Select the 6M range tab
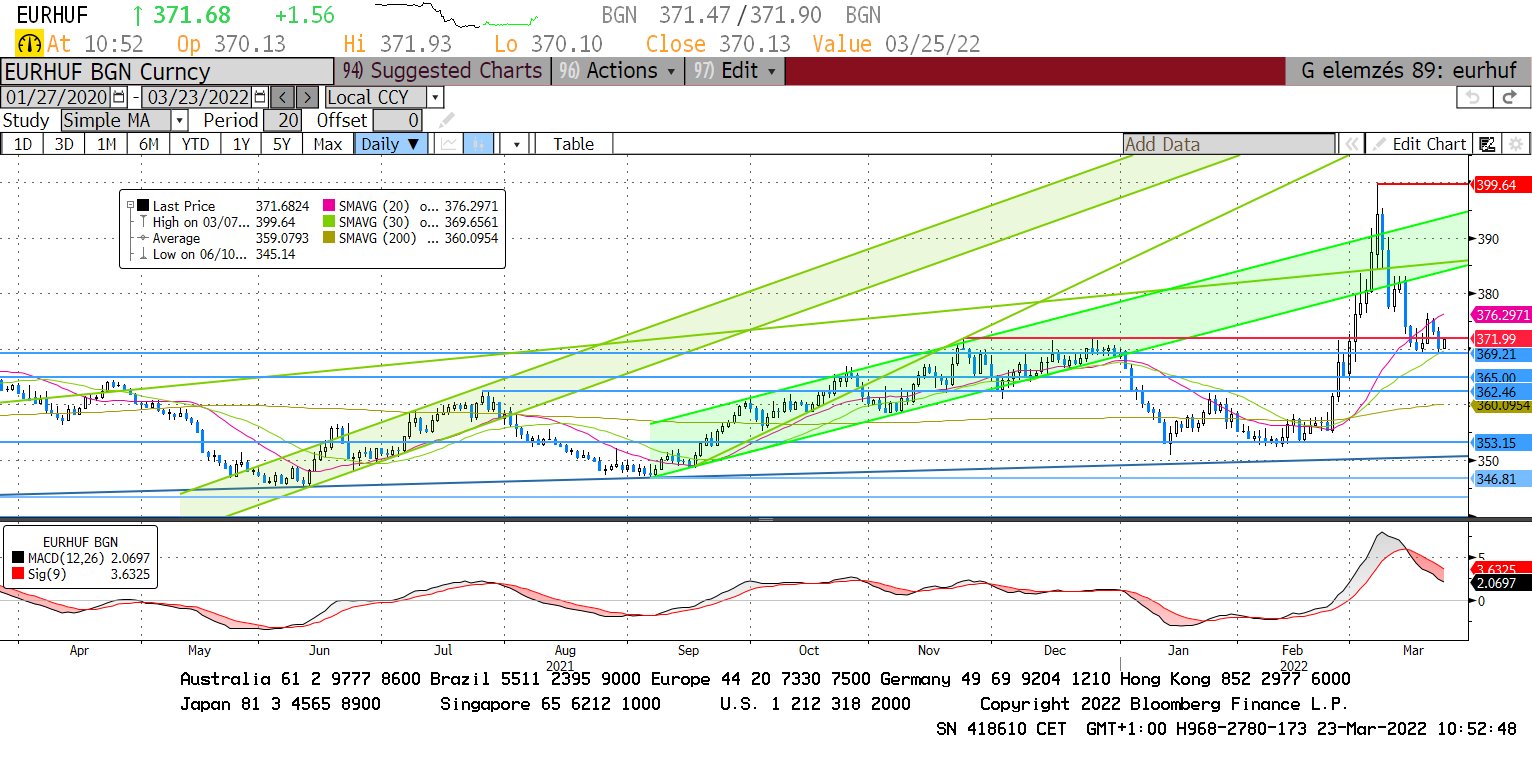Viewport: 1532px width, 758px height. (149, 144)
